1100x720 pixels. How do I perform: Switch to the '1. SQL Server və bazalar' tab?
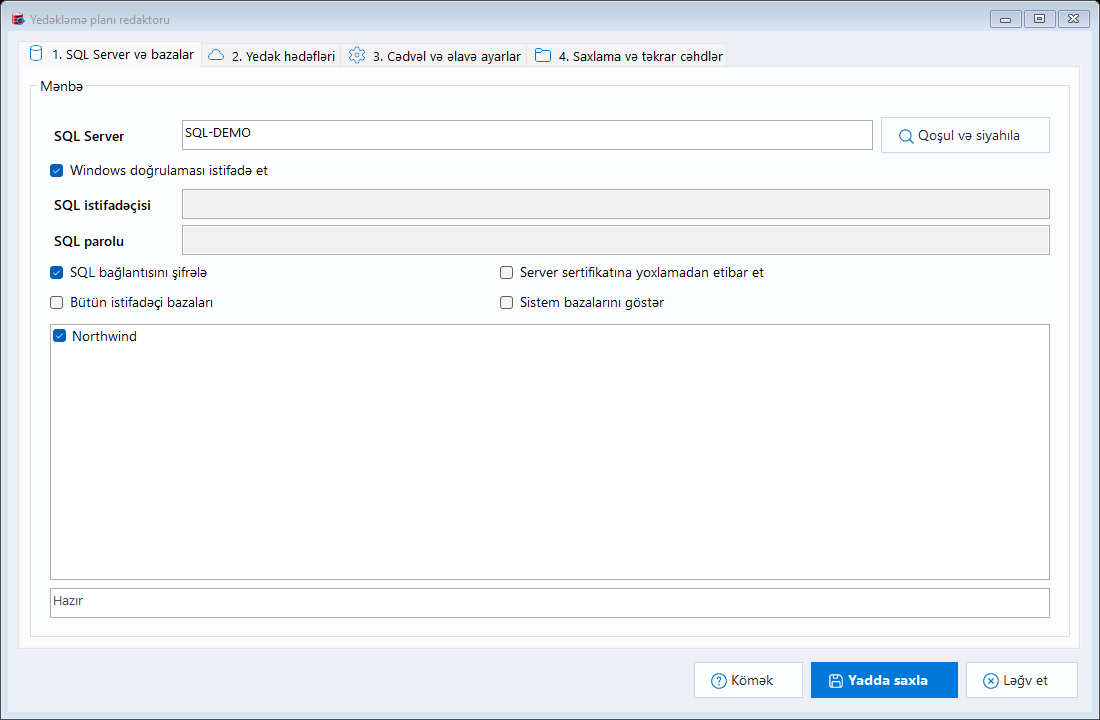tap(112, 55)
